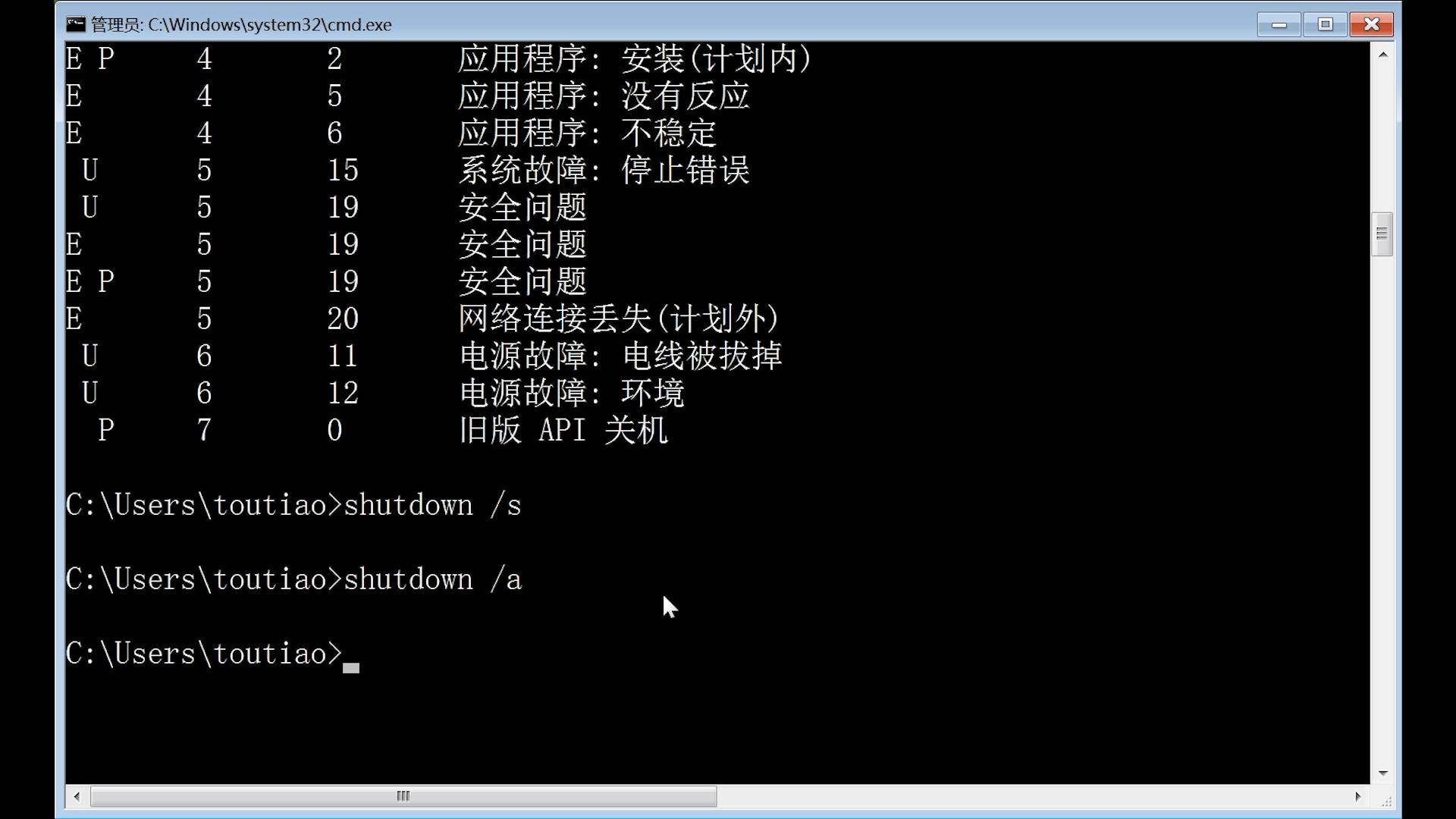Click the vertical scrollbar track

[1383, 500]
